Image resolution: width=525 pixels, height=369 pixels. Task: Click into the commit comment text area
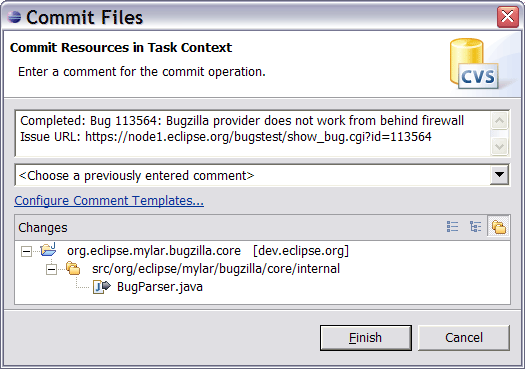tap(253, 133)
